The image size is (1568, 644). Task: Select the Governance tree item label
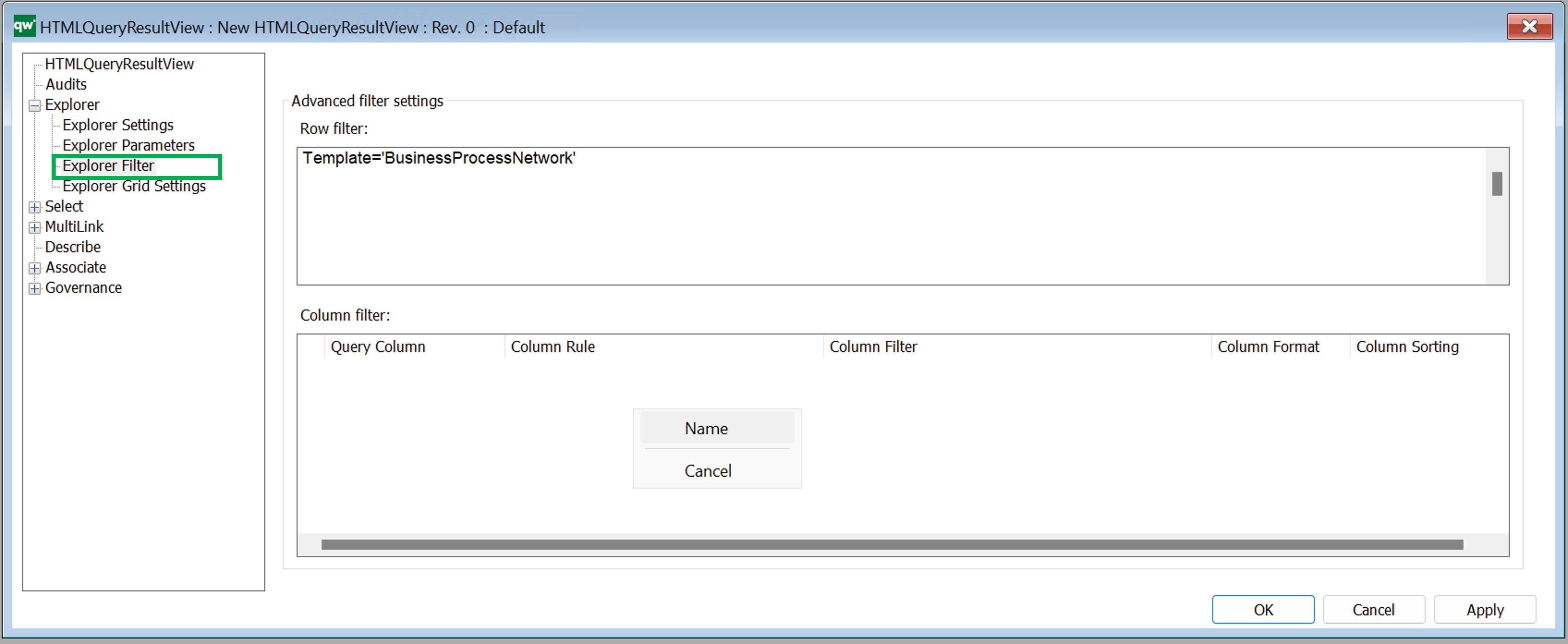point(83,287)
